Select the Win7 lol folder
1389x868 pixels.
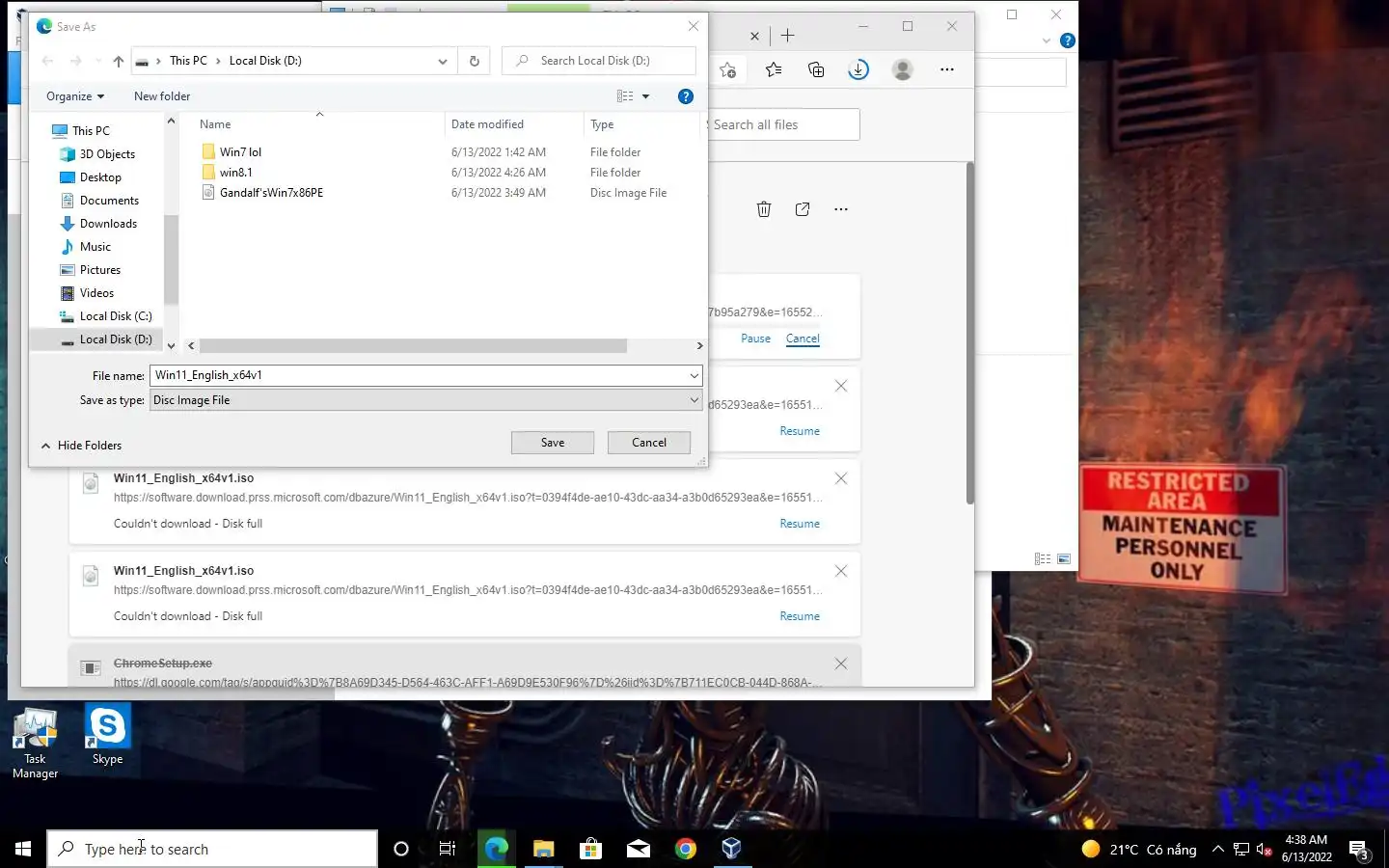tap(240, 152)
